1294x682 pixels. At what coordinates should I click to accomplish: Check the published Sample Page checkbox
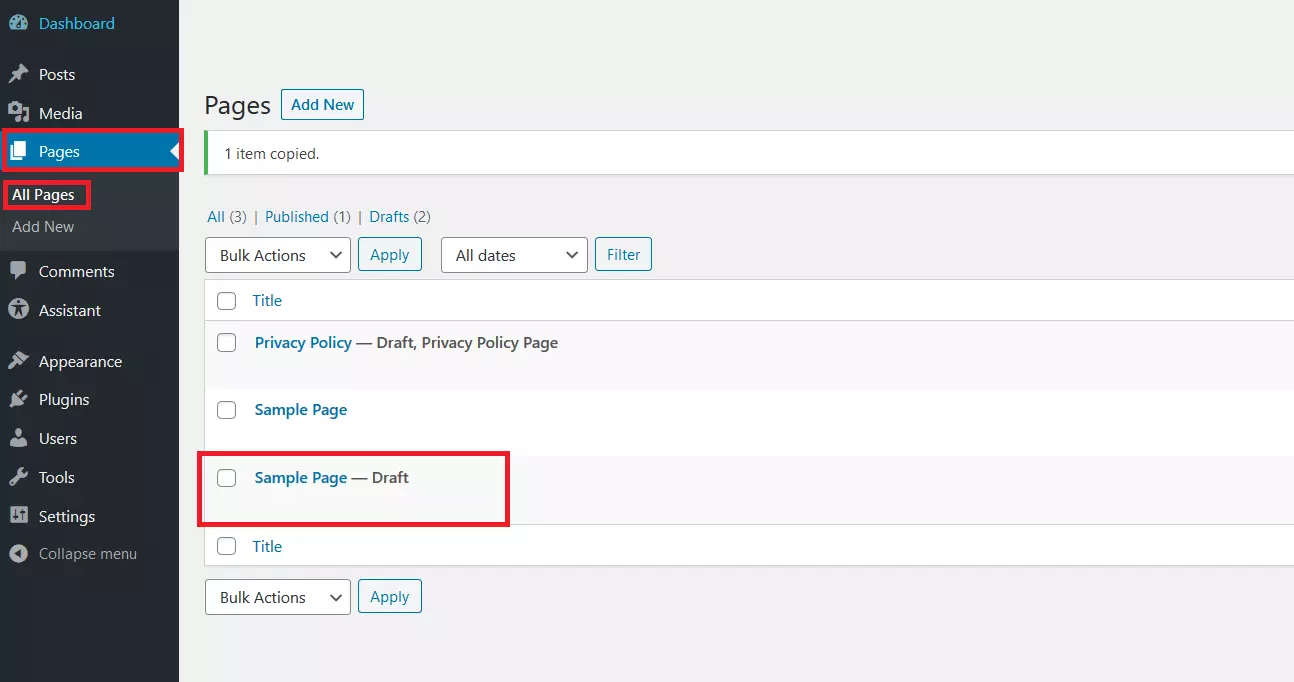coord(227,410)
